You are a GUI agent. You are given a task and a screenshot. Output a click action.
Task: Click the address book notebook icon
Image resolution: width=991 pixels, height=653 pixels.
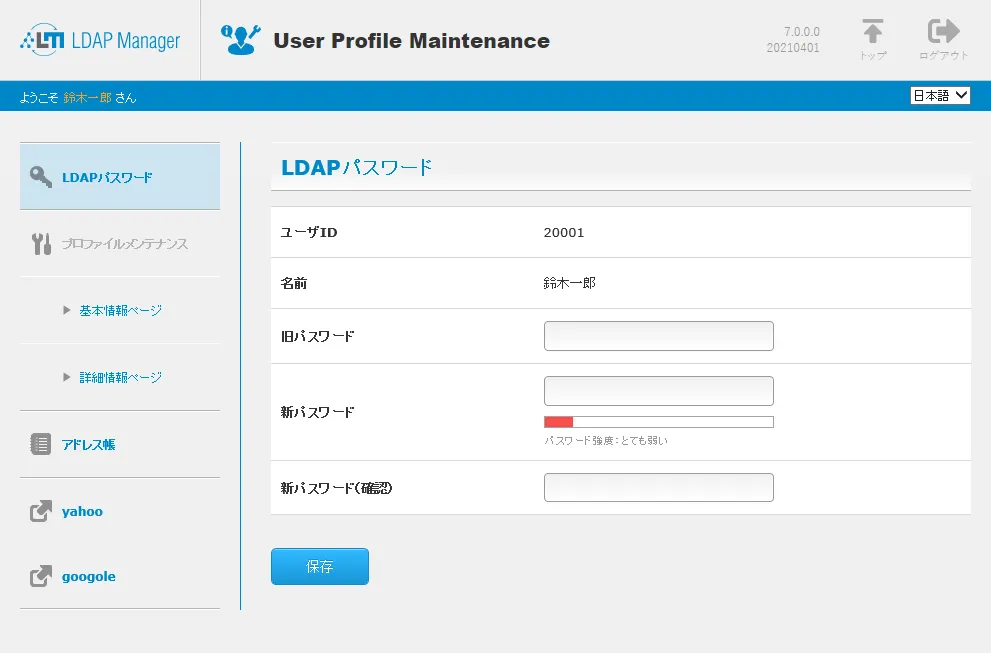coord(41,444)
